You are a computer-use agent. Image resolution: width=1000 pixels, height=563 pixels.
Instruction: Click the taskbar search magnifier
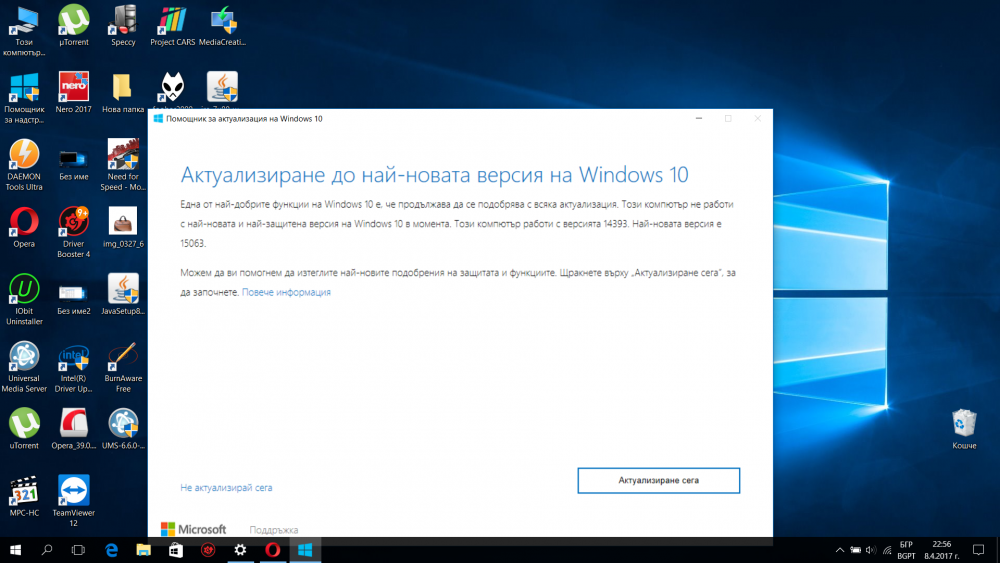[47, 550]
